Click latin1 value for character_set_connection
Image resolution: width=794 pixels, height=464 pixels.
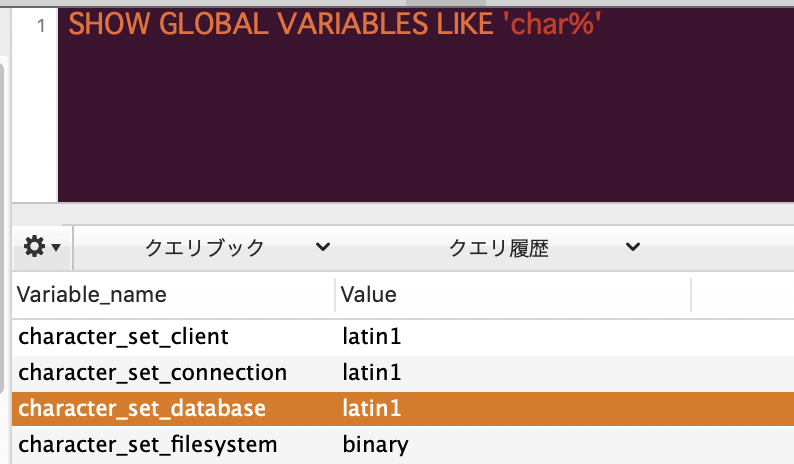tap(372, 373)
